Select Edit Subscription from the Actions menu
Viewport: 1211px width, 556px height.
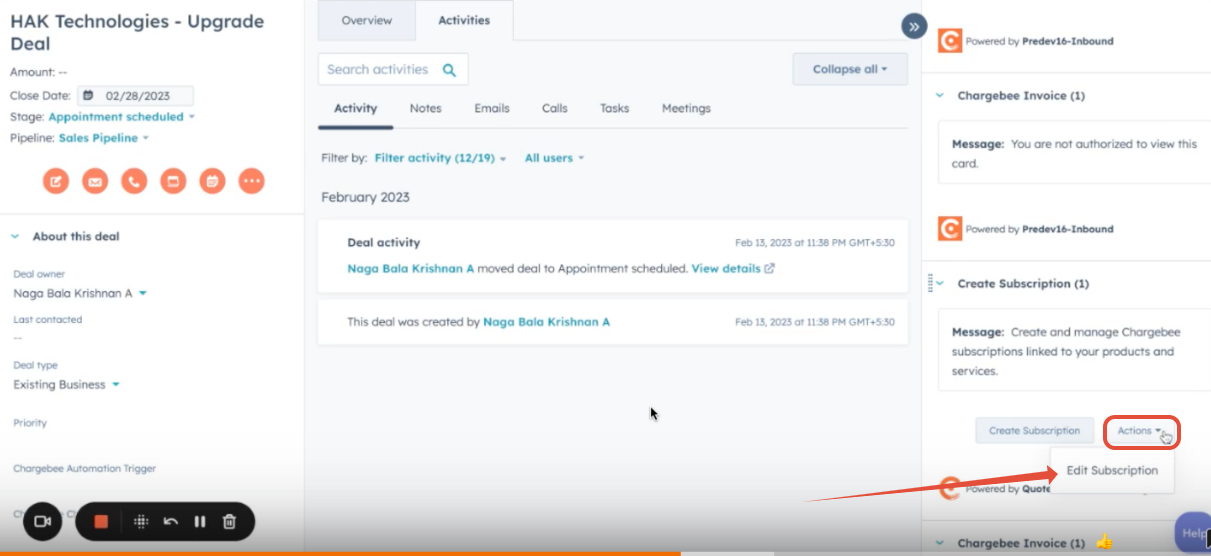point(1112,470)
